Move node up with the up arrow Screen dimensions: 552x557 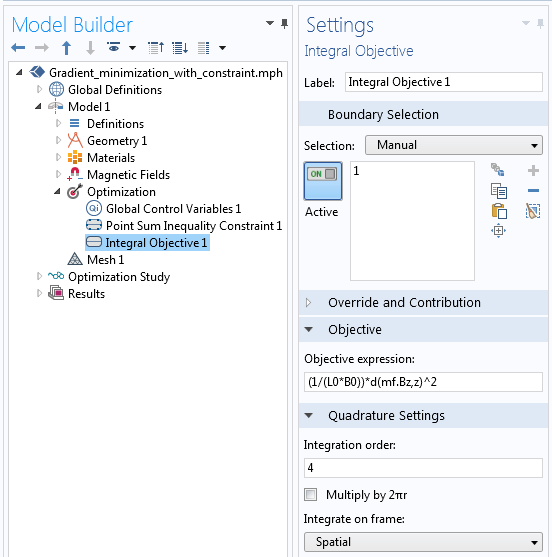[66, 48]
